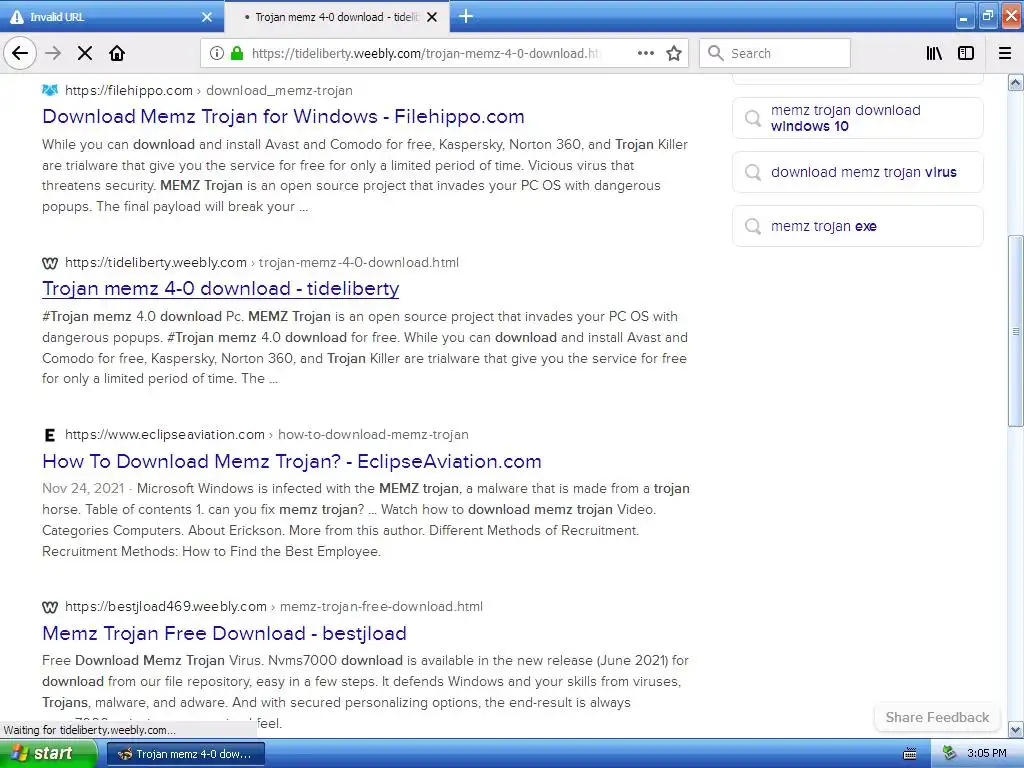Click the page scrollbar up arrow
This screenshot has height=768, width=1024.
pos(1016,82)
